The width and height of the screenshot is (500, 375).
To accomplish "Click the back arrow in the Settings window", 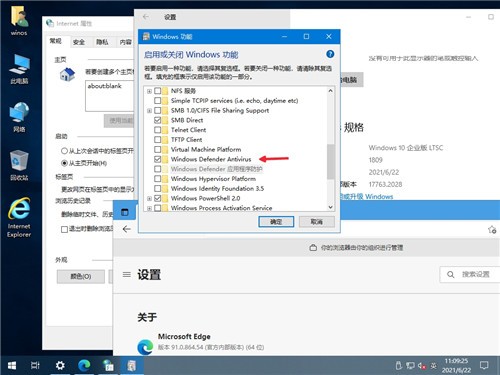I will [x=146, y=17].
